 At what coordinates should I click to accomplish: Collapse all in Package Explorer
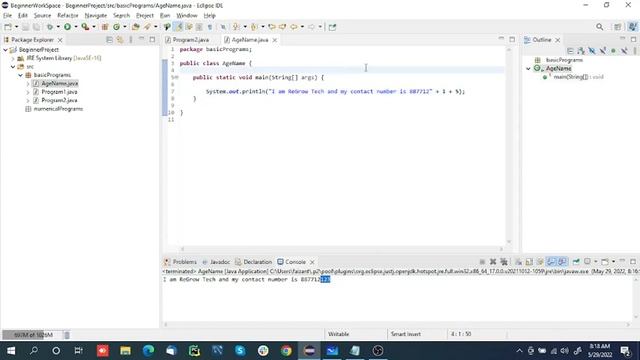coord(109,40)
